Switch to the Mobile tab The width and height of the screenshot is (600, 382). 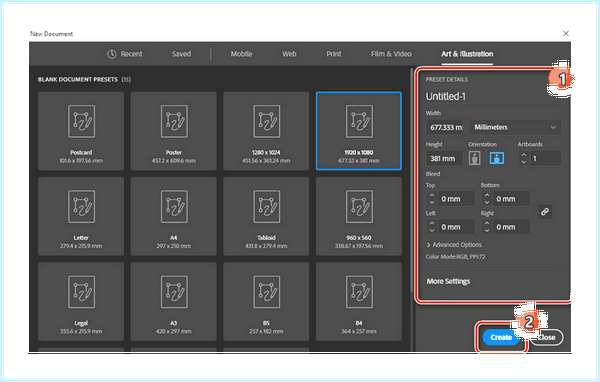(241, 54)
